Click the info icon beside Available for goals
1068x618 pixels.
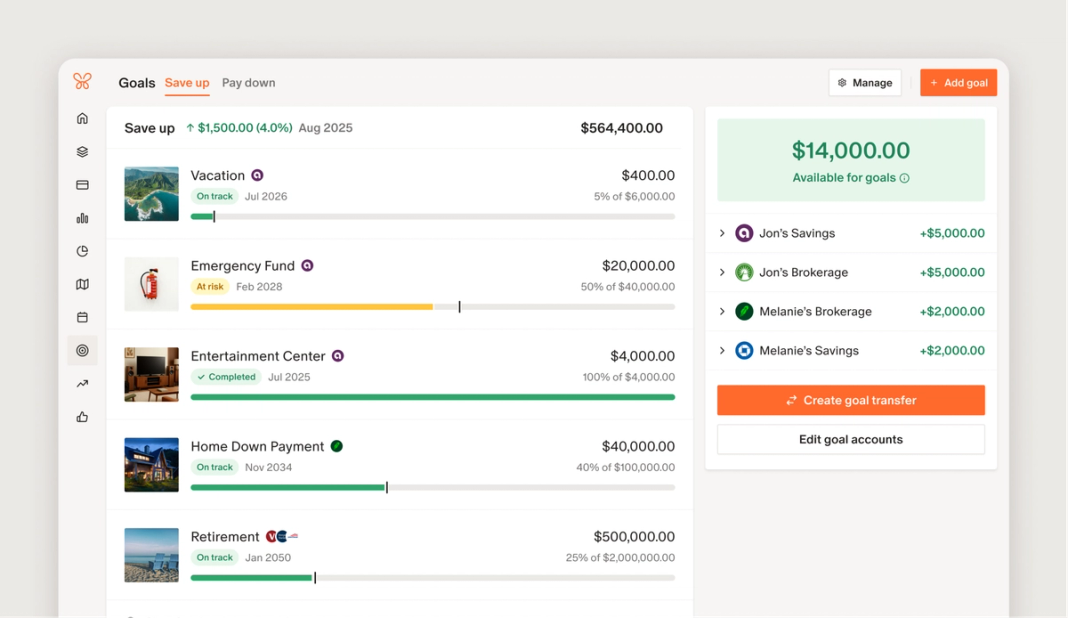[904, 178]
